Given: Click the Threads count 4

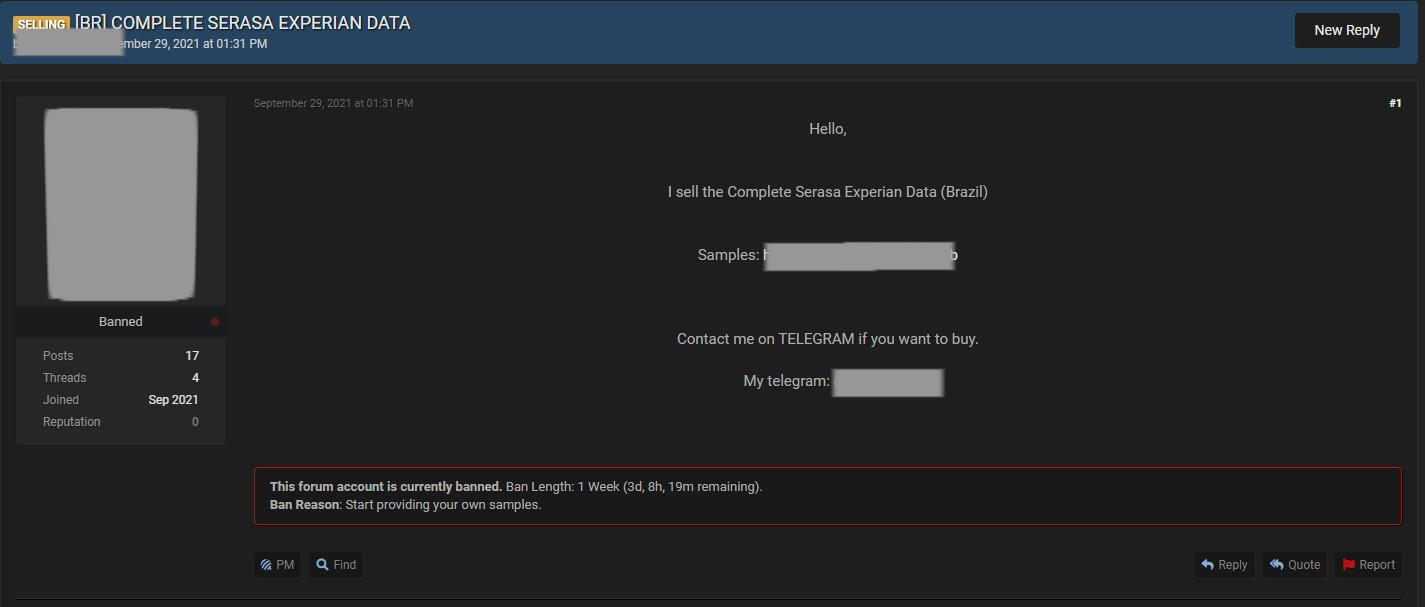Looking at the screenshot, I should click(x=195, y=378).
